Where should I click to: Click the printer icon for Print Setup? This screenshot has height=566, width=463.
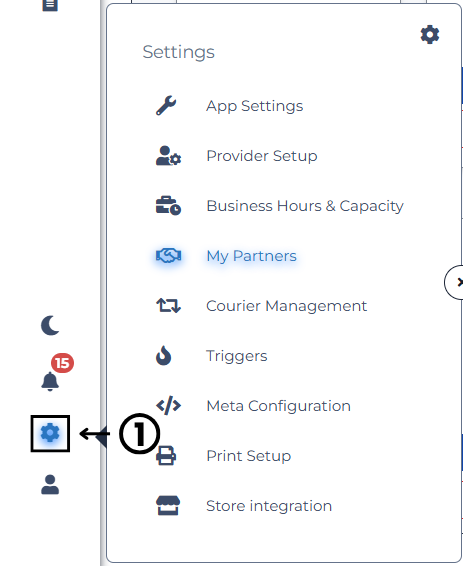pyautogui.click(x=166, y=456)
